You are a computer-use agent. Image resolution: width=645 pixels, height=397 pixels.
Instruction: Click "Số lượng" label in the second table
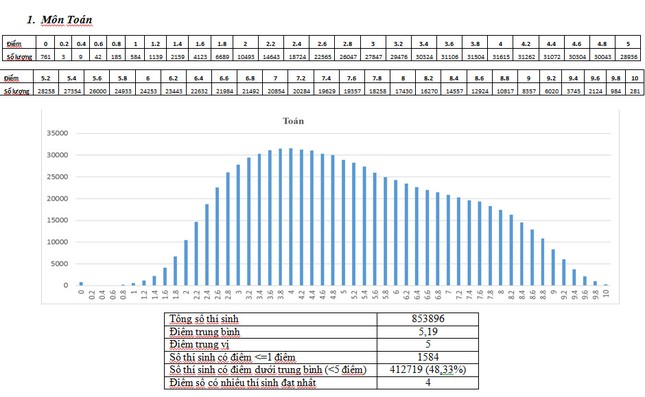click(16, 91)
